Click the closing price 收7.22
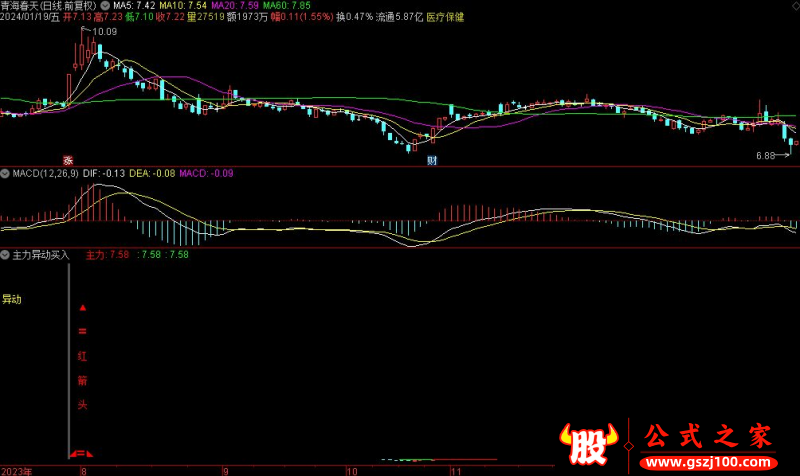 170,17
